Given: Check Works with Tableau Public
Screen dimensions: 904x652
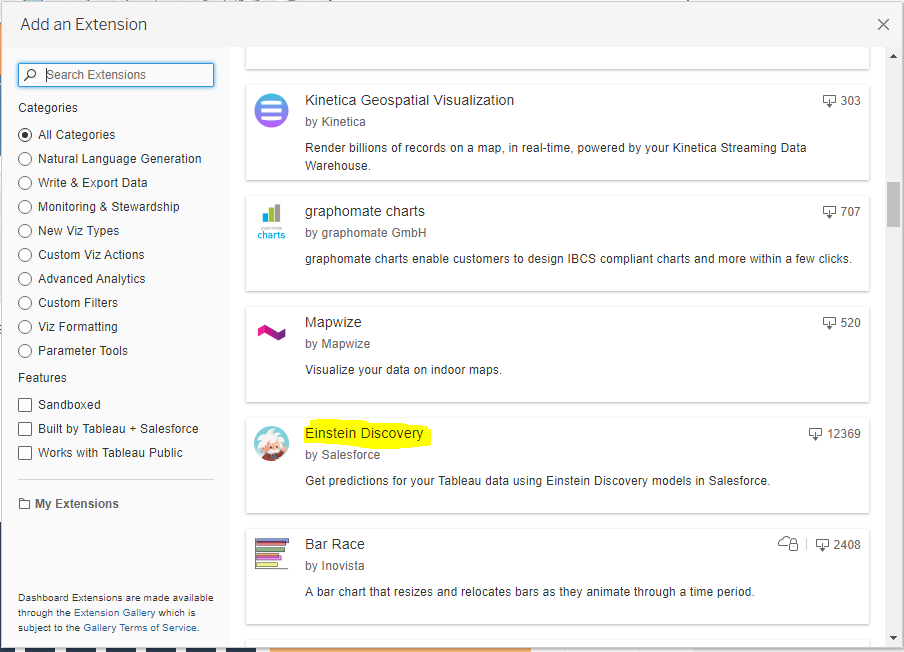Looking at the screenshot, I should tap(25, 453).
